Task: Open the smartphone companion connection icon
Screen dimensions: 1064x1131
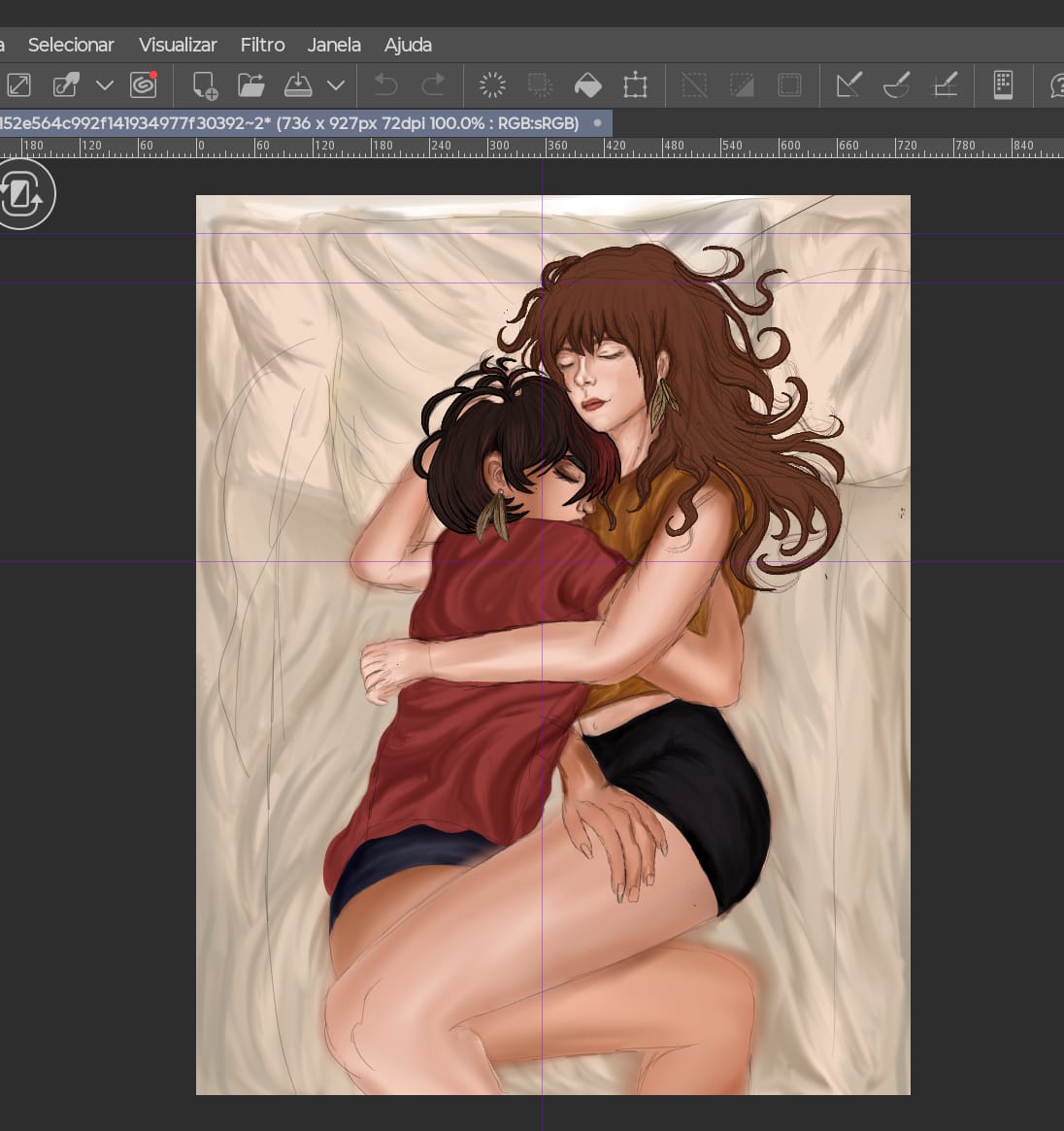Action: pyautogui.click(x=1003, y=84)
